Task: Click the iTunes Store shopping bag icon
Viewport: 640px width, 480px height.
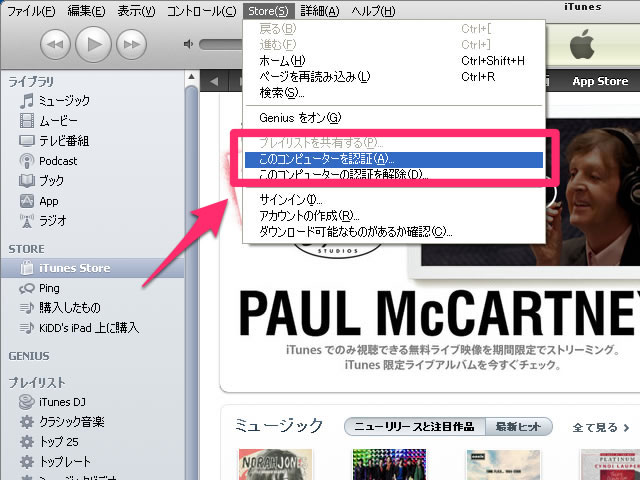Action: 27,268
